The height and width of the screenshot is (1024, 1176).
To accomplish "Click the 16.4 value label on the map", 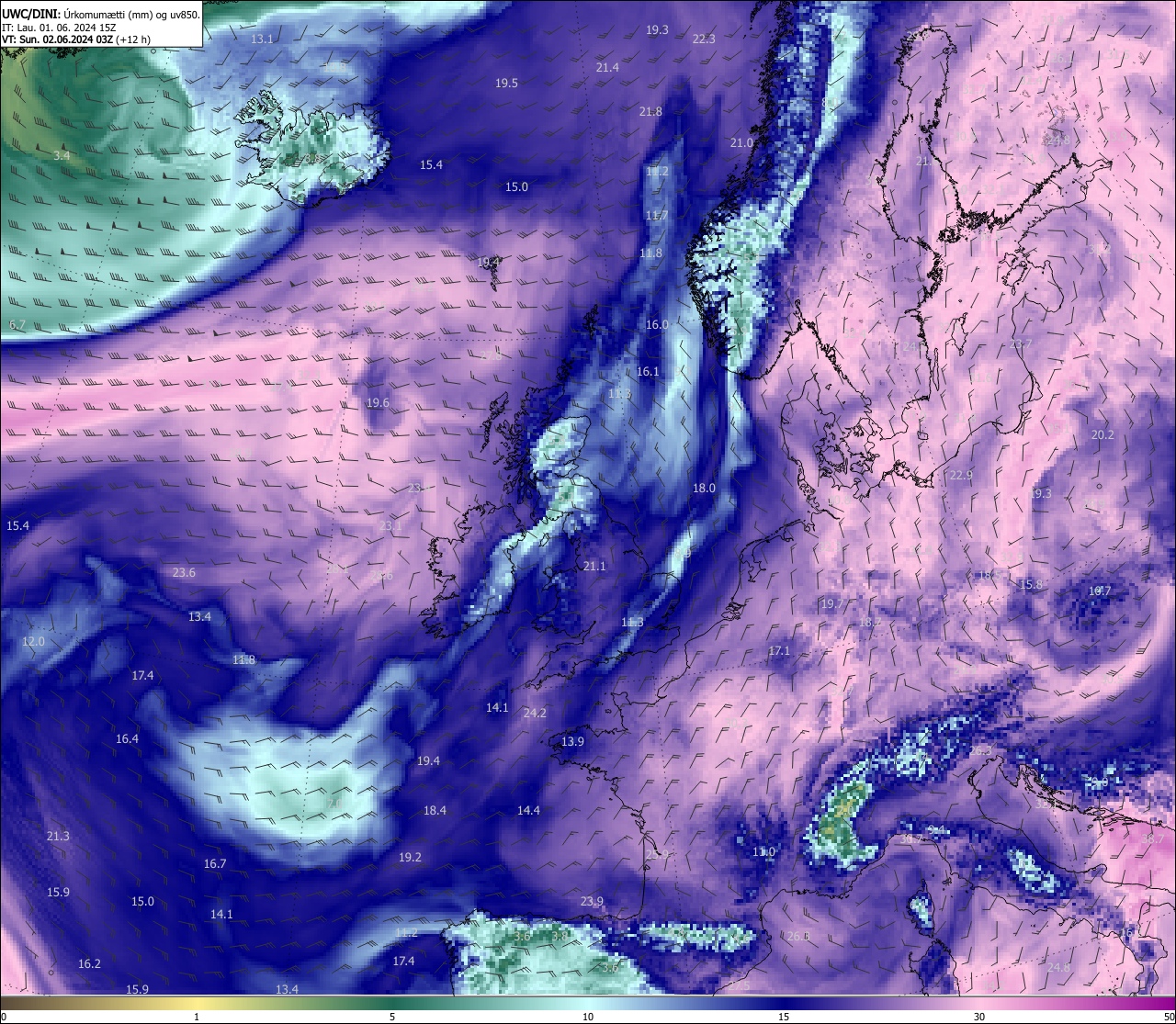I will pos(127,738).
